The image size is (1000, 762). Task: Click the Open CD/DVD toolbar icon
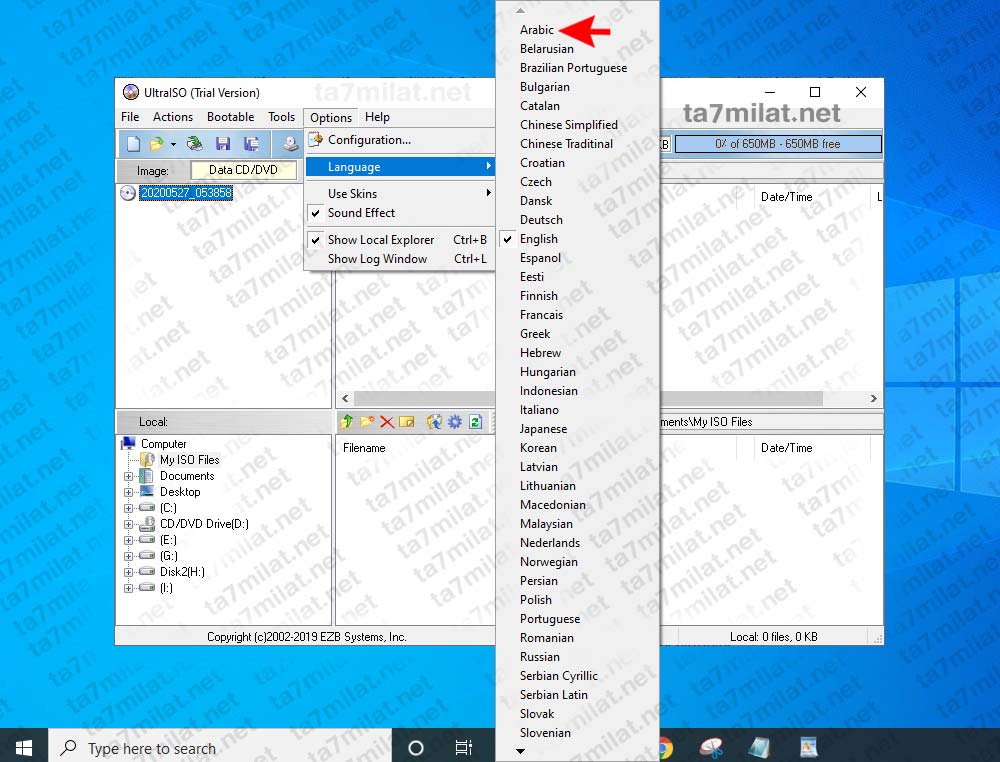point(195,144)
